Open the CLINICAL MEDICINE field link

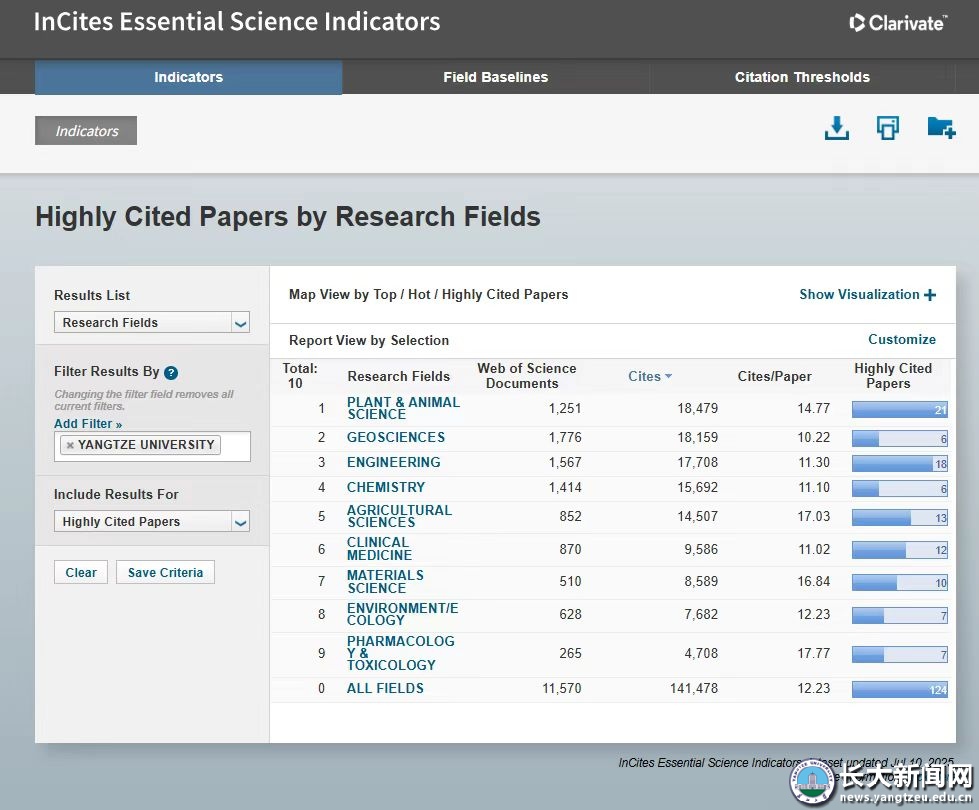pyautogui.click(x=380, y=548)
